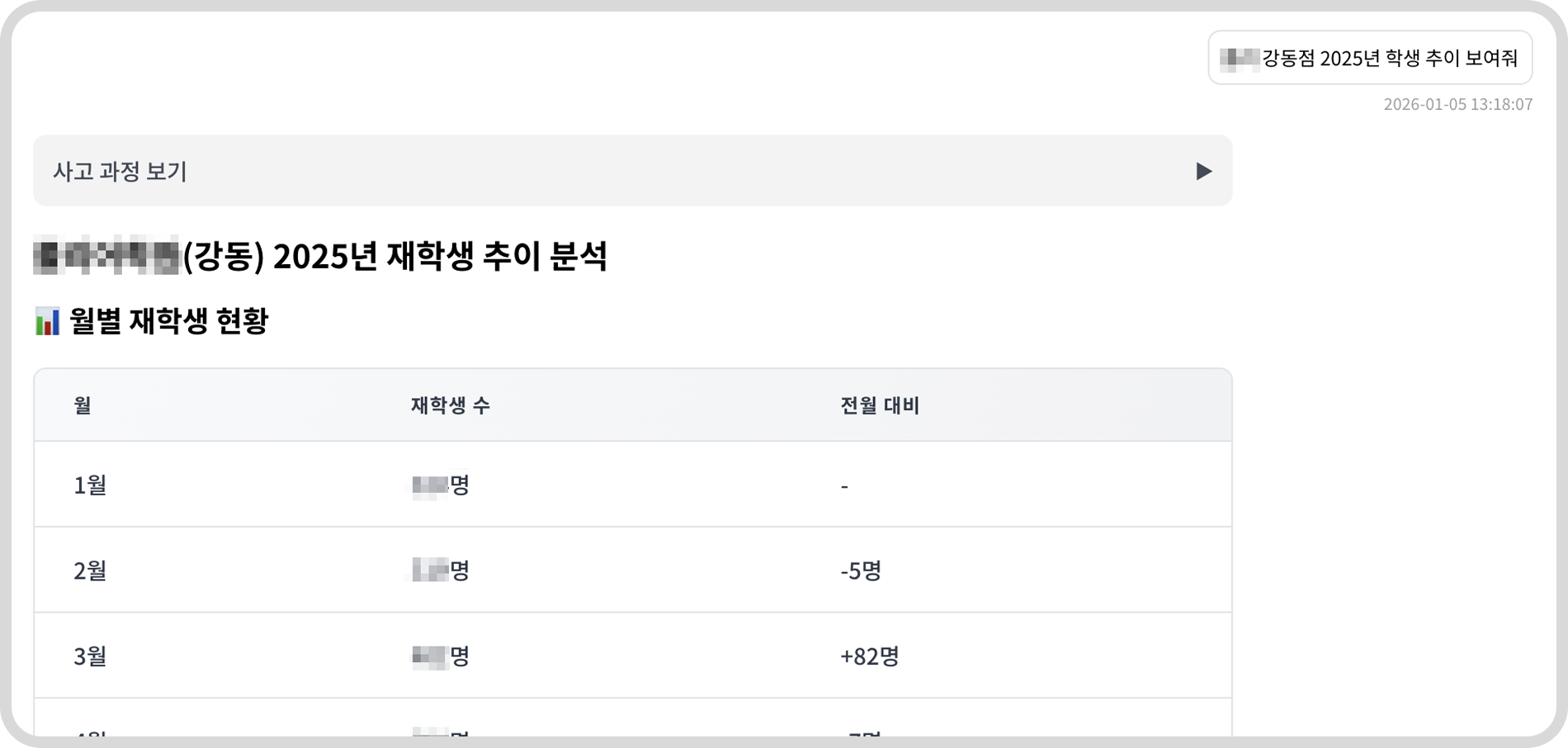
Task: Click the 전월 대비 column header
Action: click(x=879, y=405)
